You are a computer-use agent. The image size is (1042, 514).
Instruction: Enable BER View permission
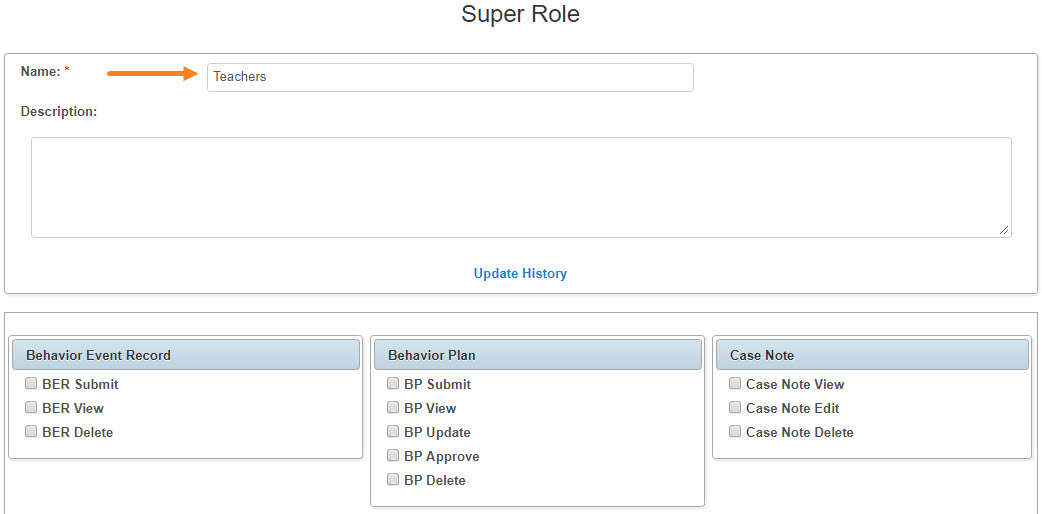[x=31, y=408]
